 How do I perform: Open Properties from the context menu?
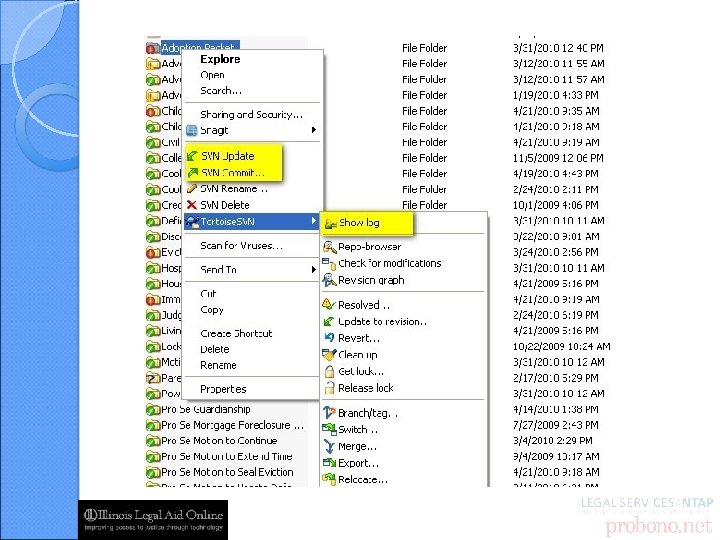pyautogui.click(x=223, y=389)
